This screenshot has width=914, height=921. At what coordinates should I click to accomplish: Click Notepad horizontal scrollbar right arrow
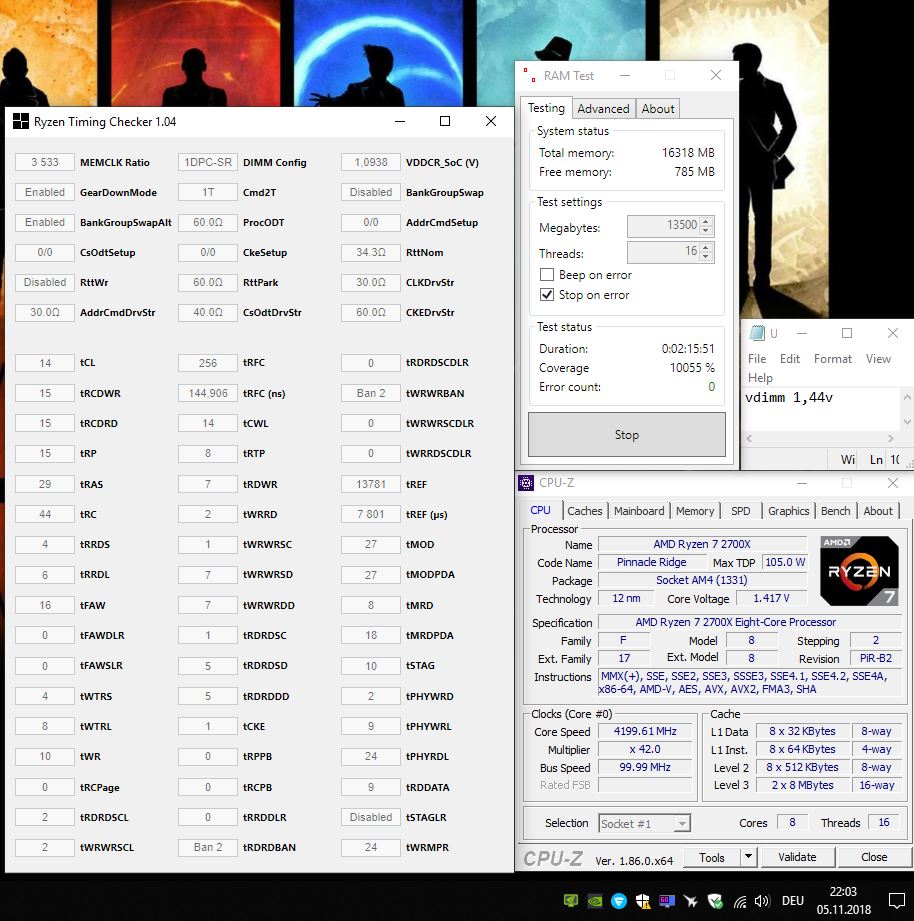(891, 438)
